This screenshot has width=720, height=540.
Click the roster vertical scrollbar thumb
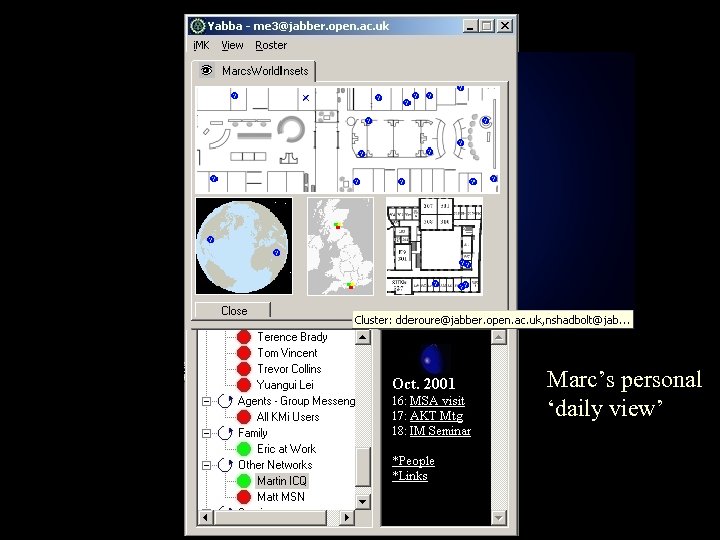363,467
